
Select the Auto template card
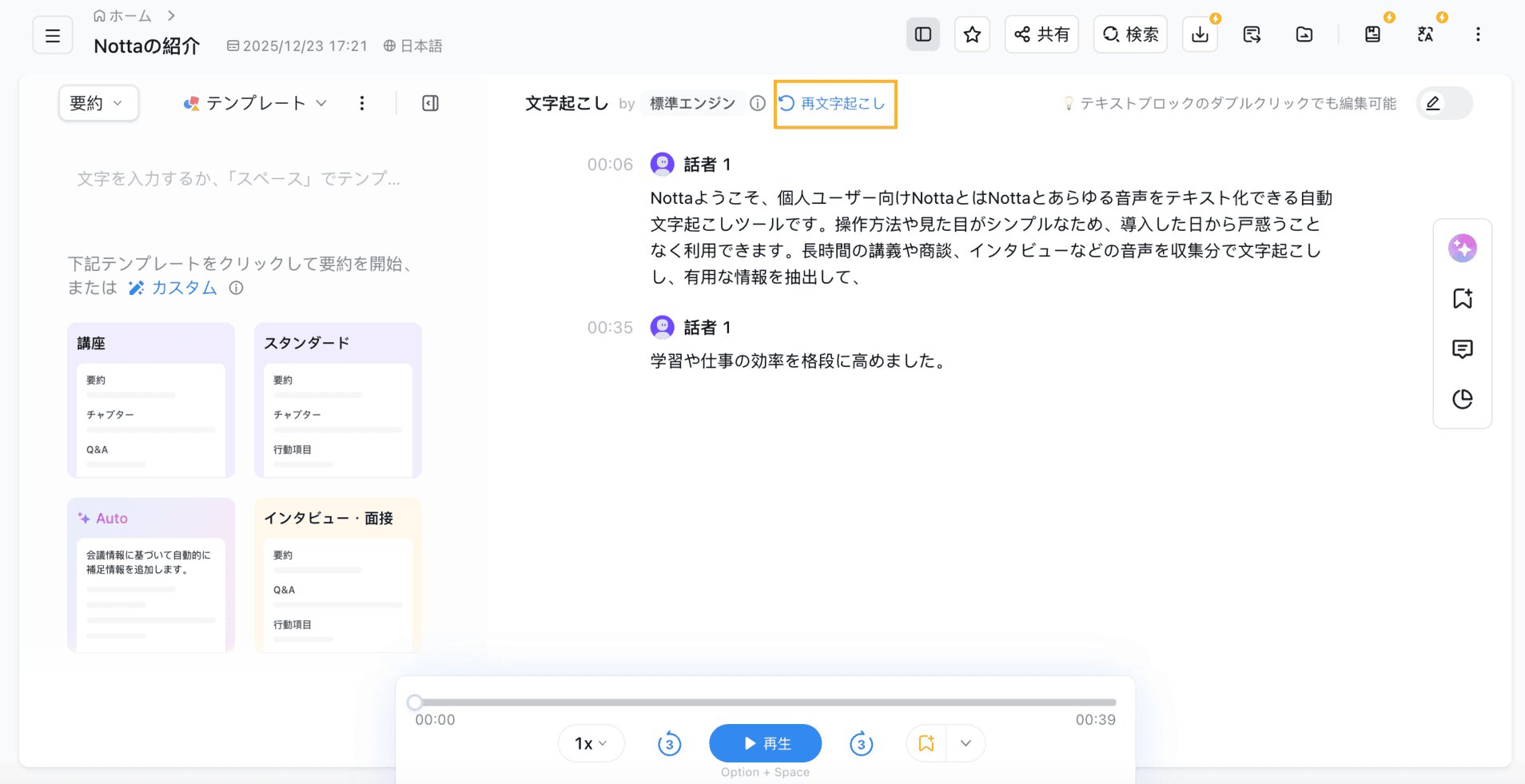(x=151, y=575)
